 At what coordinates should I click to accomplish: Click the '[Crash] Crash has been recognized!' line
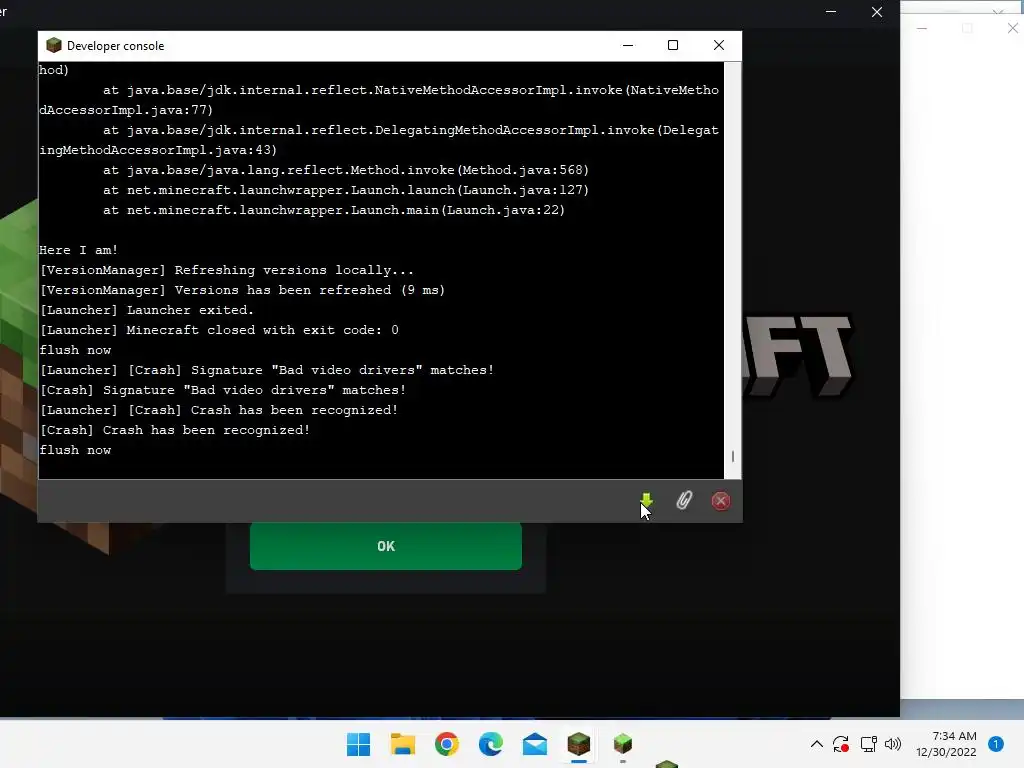(x=175, y=430)
